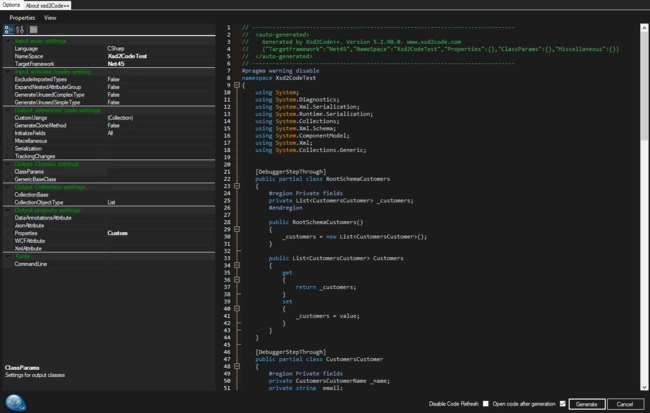Click the CSharp language value
650x413 pixels.
(x=116, y=49)
